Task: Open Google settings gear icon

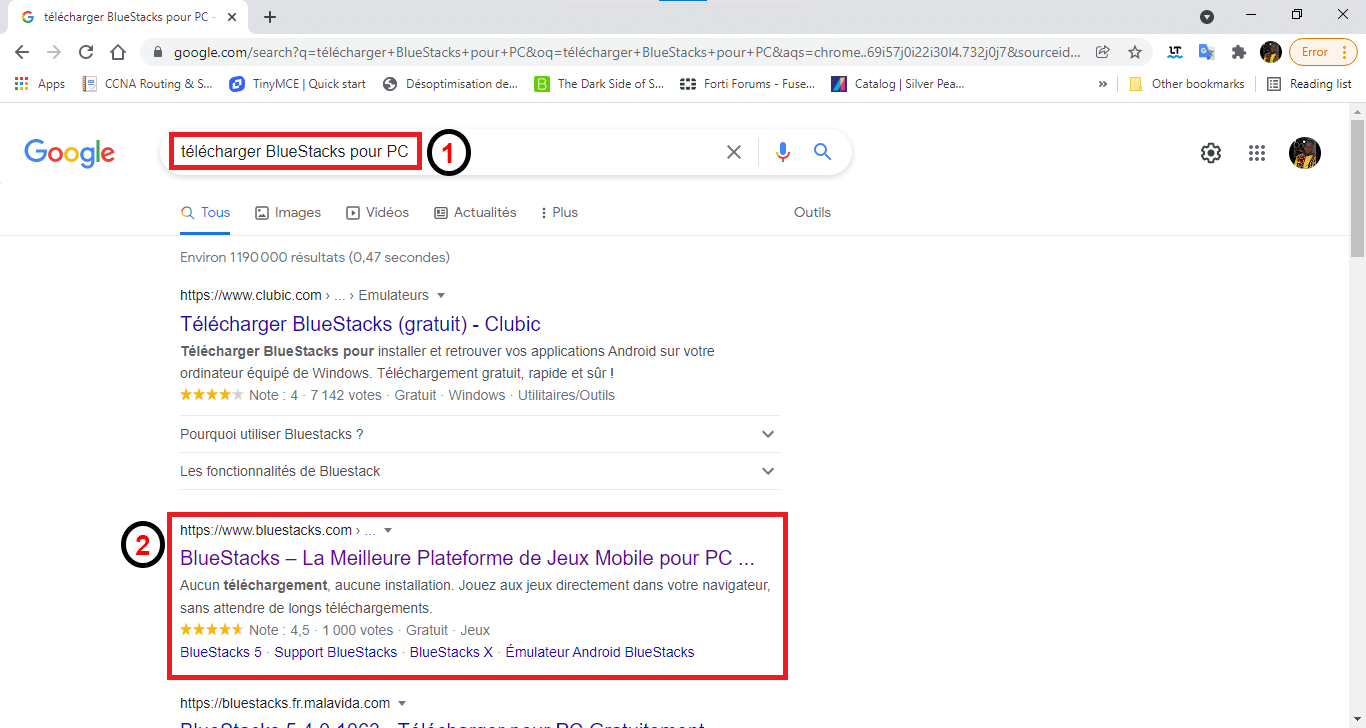Action: click(x=1211, y=153)
